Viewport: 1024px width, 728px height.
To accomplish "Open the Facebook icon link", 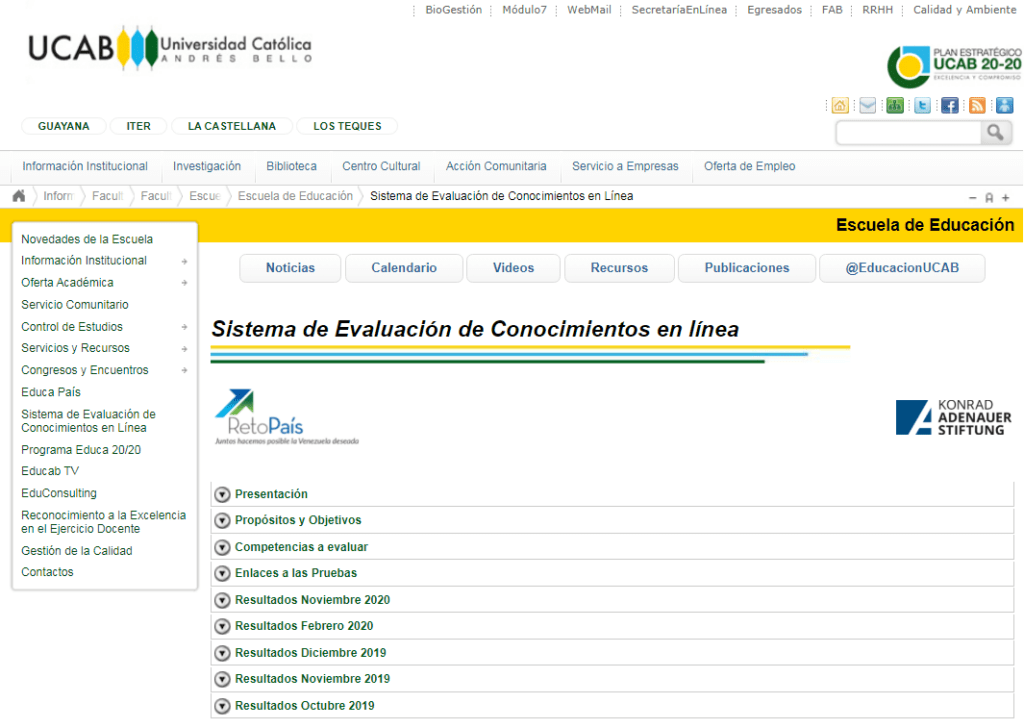I will (950, 106).
